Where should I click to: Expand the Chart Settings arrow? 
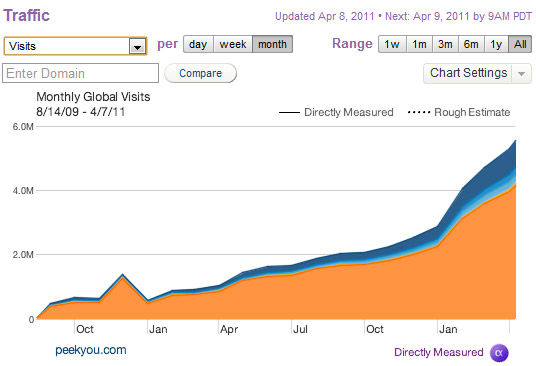click(x=521, y=73)
